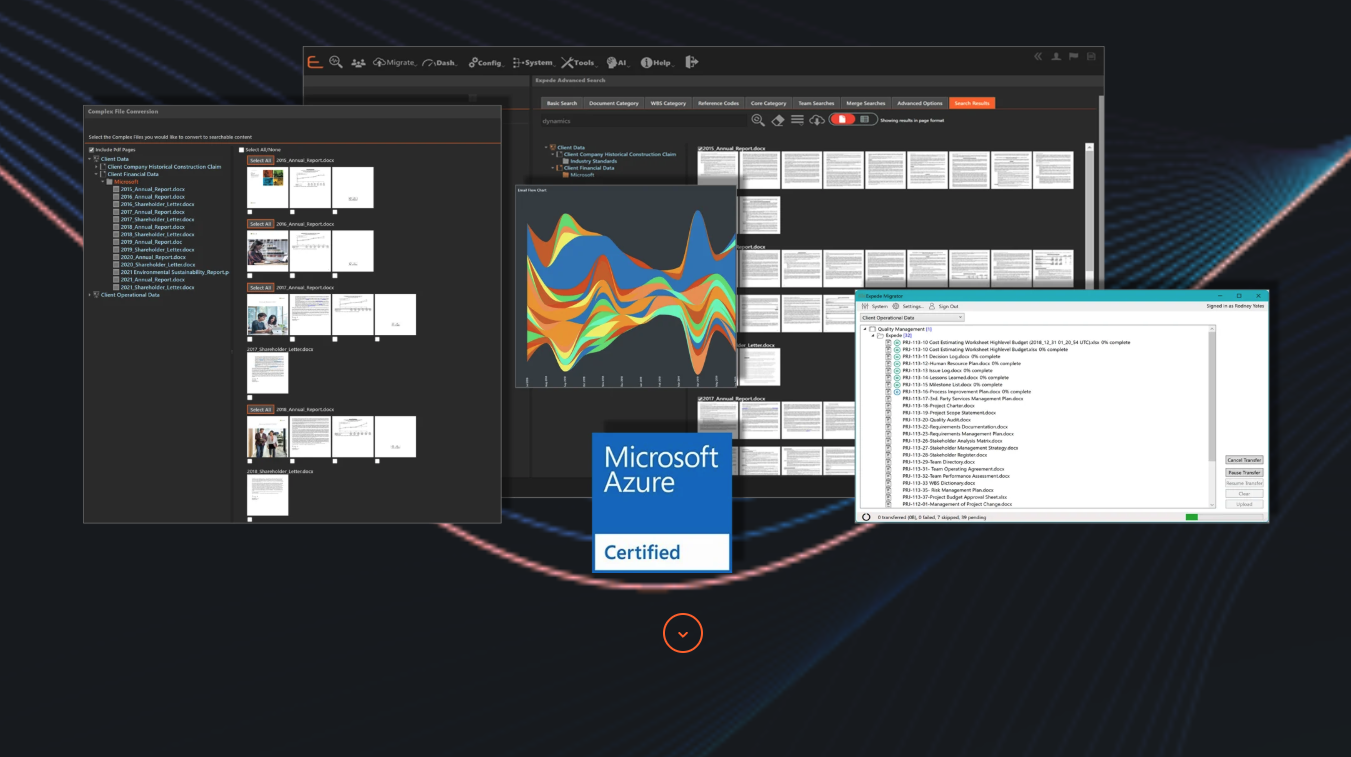This screenshot has height=757, width=1351.
Task: Open the System menu in main toolbar
Action: [x=533, y=62]
